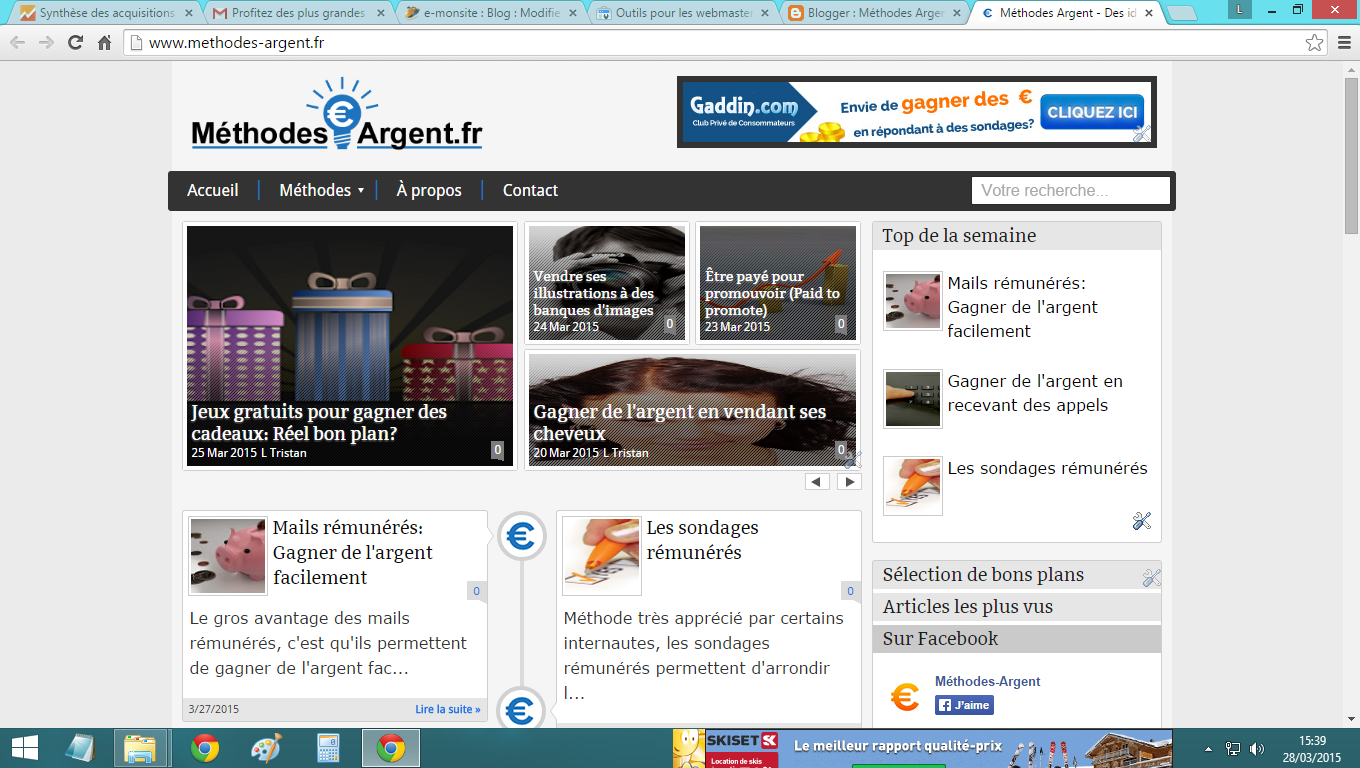Viewport: 1360px width, 768px height.
Task: Click the volume icon in system tray
Action: 1255,748
